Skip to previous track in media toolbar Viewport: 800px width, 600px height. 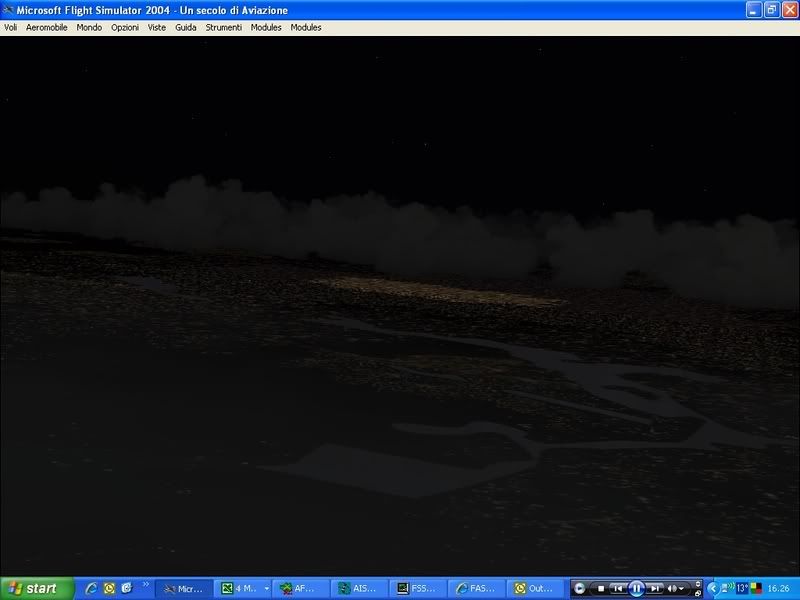[618, 588]
